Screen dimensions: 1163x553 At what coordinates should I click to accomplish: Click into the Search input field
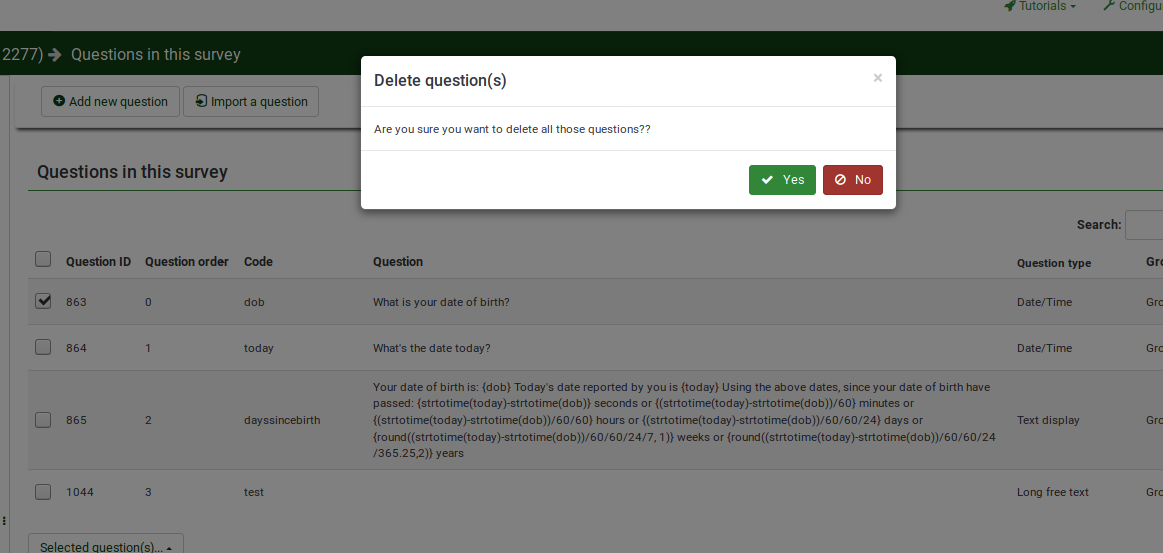click(x=1144, y=225)
